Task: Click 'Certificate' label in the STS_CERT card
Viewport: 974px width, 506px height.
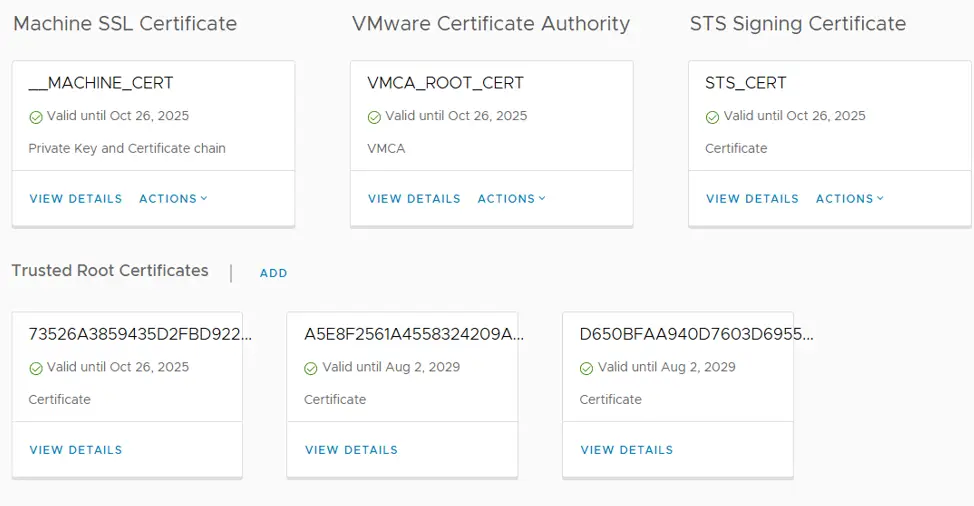Action: point(736,148)
